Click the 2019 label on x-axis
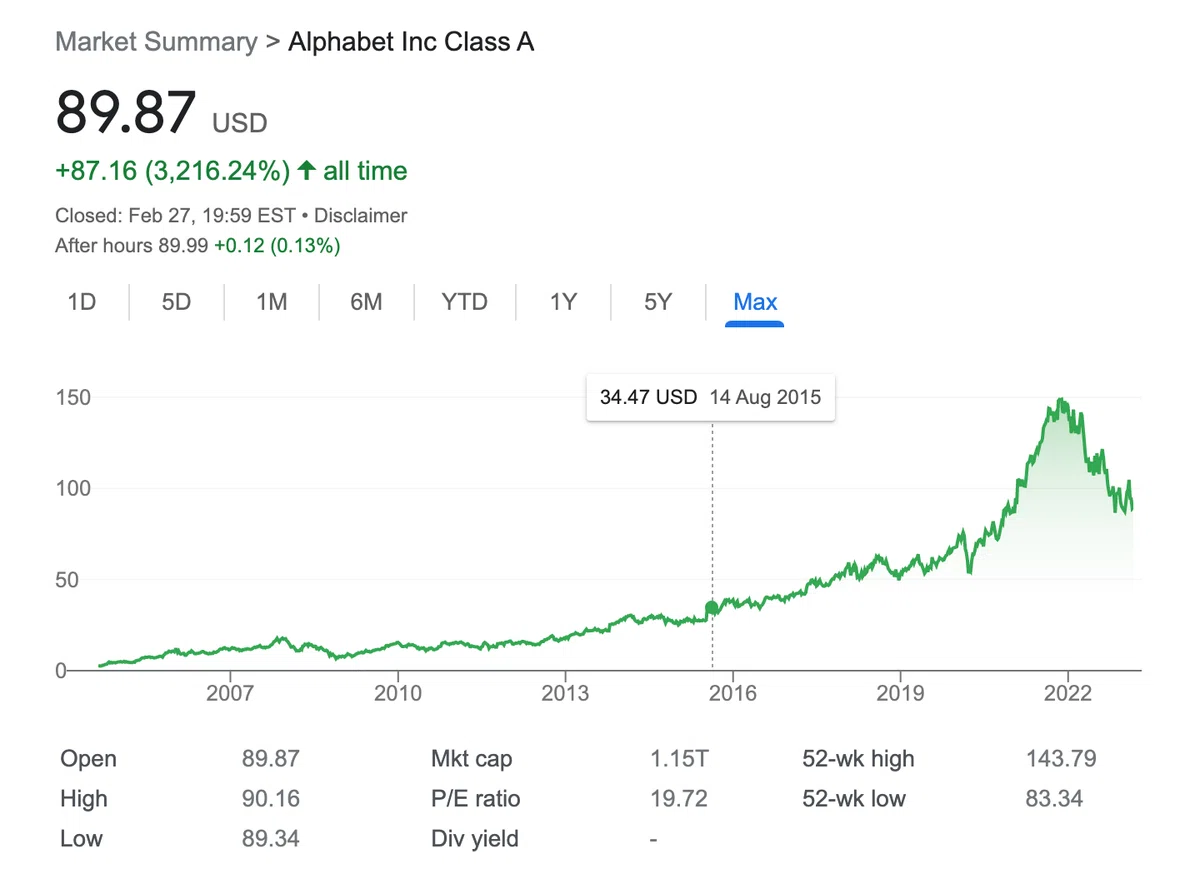 [900, 693]
